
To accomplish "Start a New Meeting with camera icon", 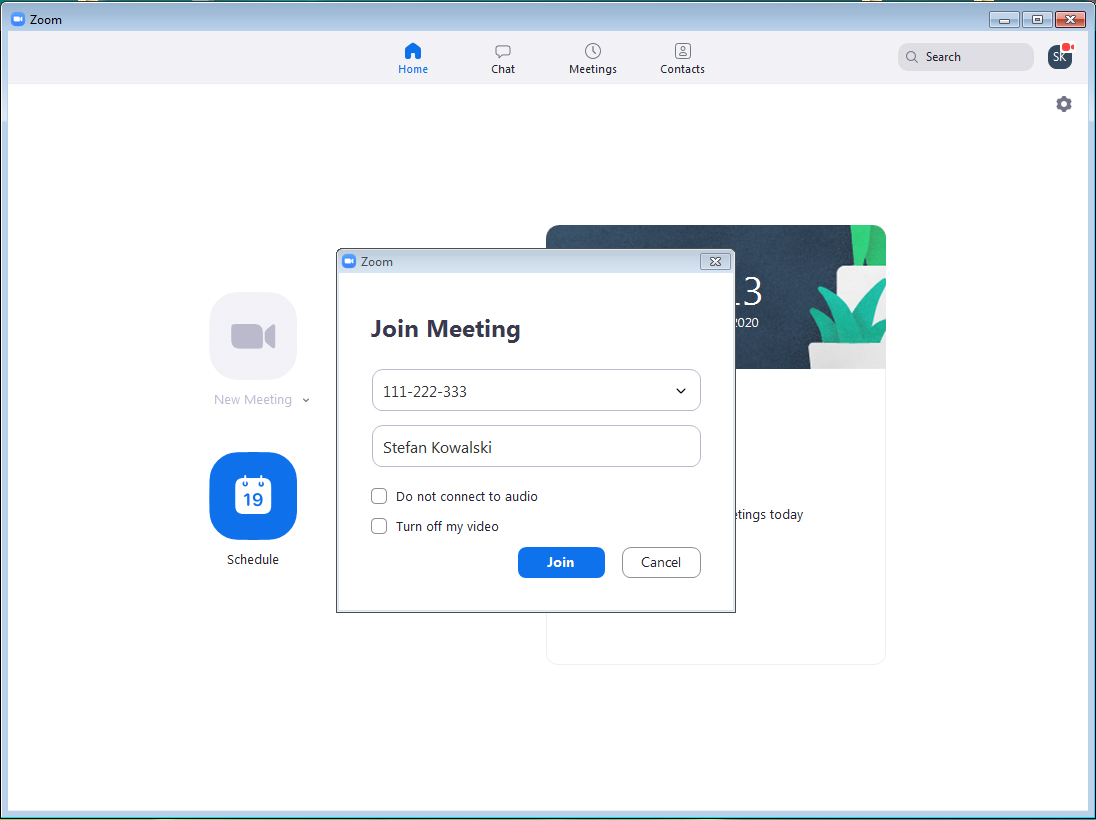I will pos(253,336).
